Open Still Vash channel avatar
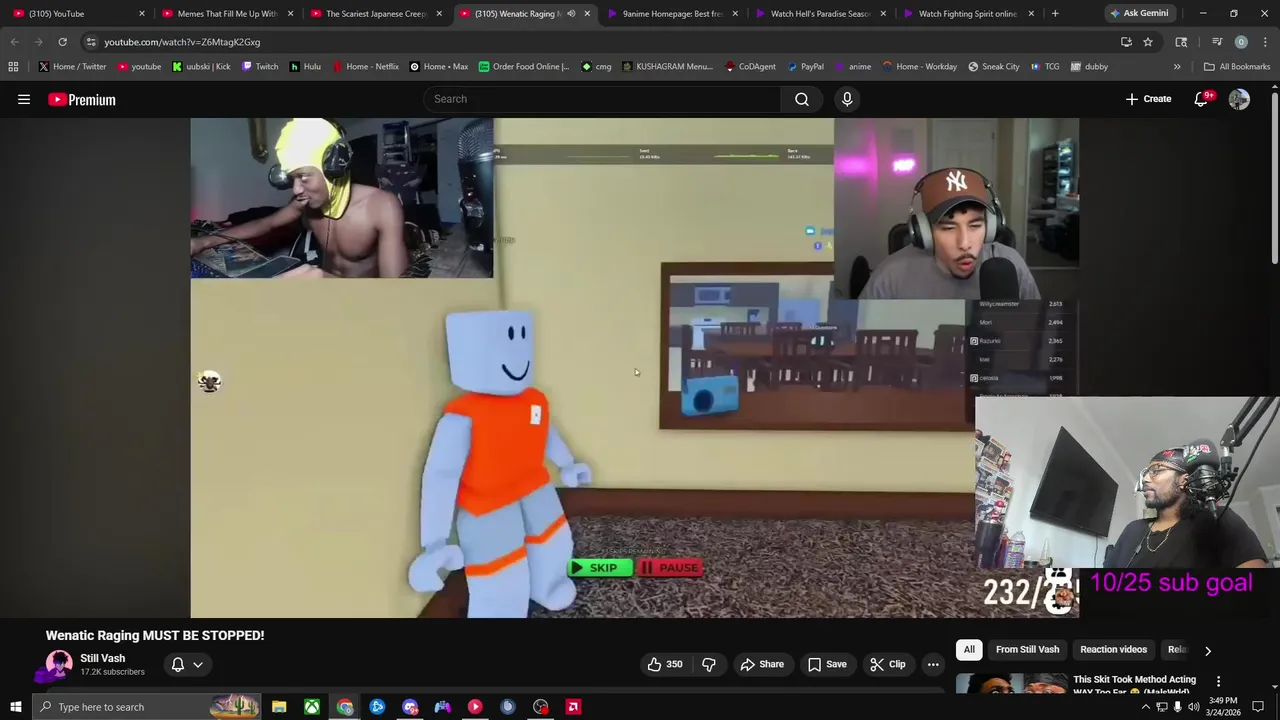 59,665
